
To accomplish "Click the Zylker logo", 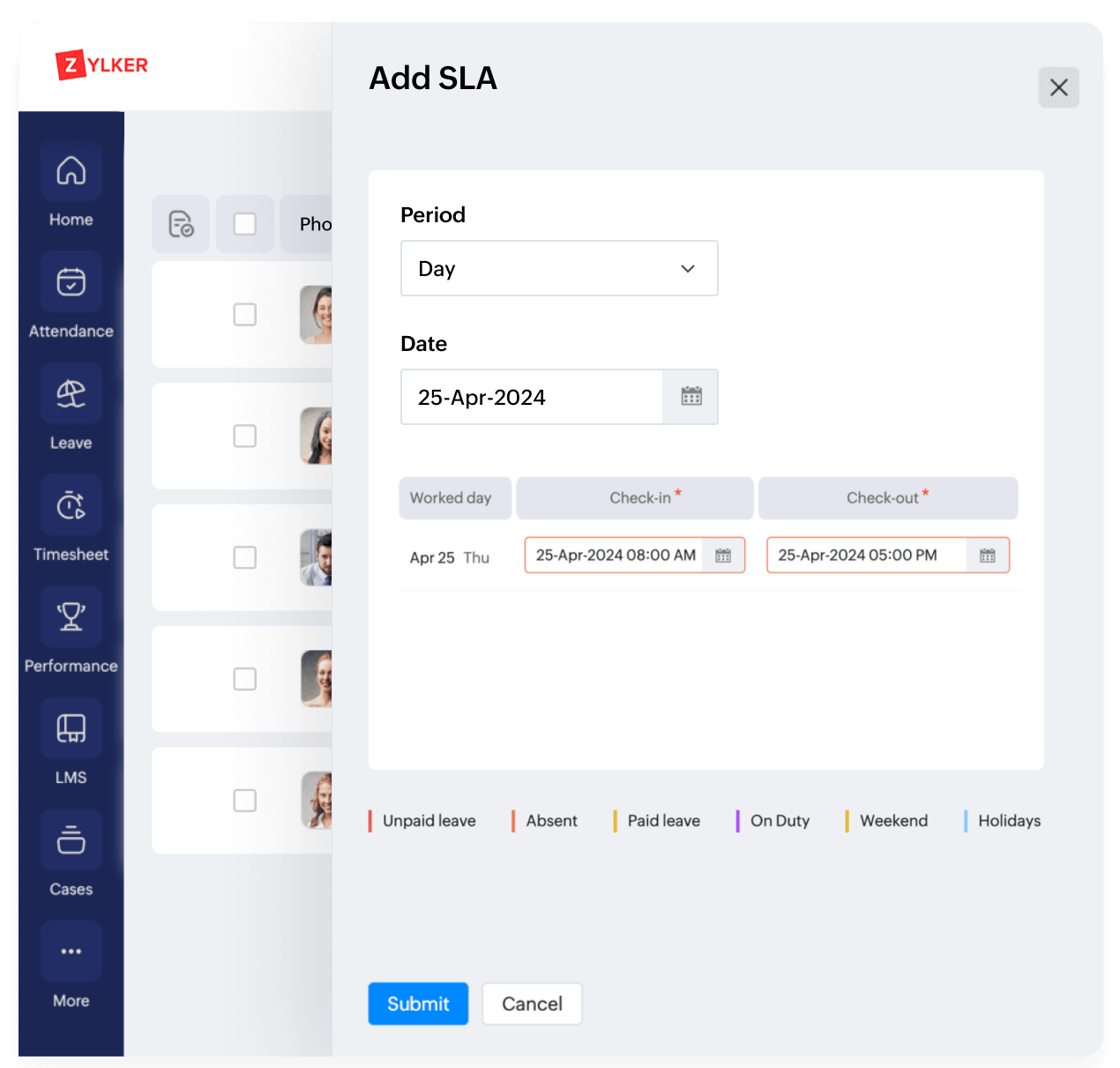I will [101, 65].
